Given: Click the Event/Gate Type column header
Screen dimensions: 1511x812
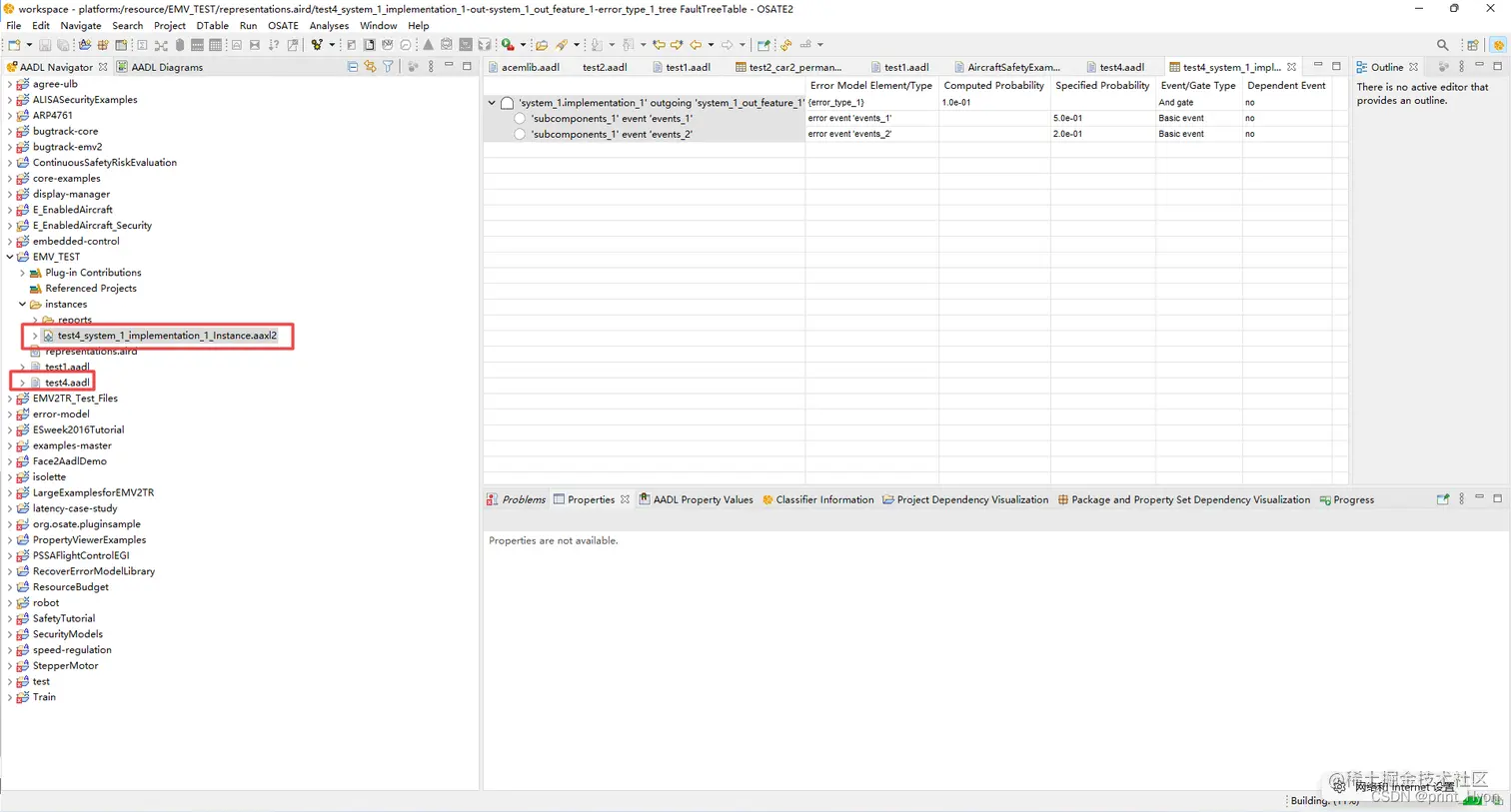Looking at the screenshot, I should [x=1198, y=86].
